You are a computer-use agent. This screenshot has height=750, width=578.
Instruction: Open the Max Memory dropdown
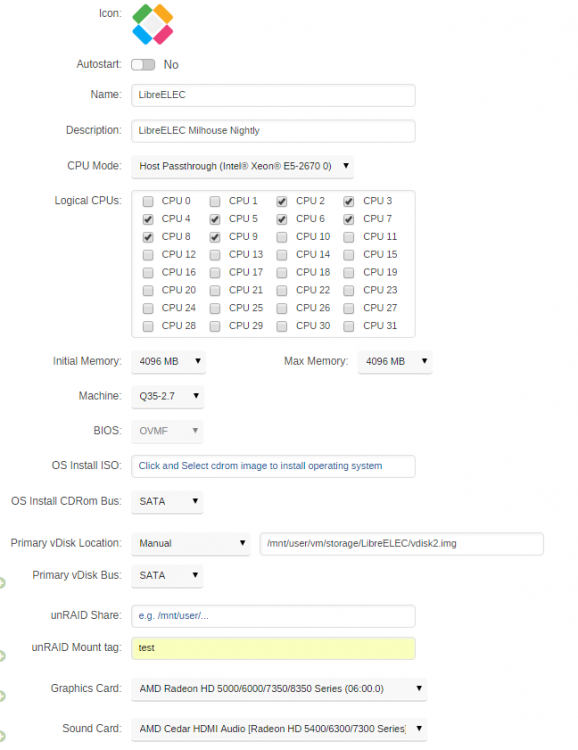coord(395,362)
